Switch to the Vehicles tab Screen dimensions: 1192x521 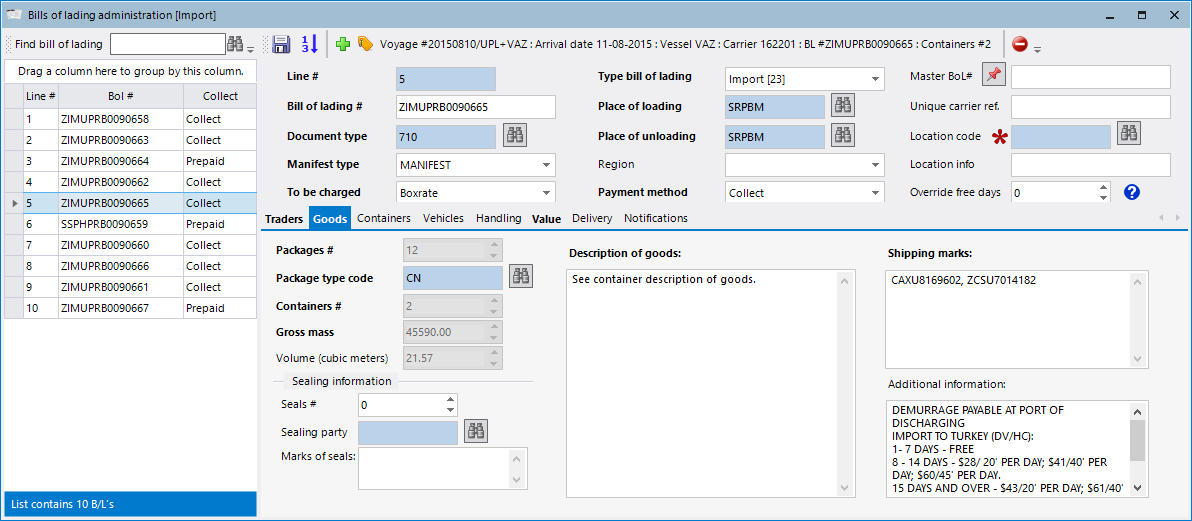[x=443, y=218]
